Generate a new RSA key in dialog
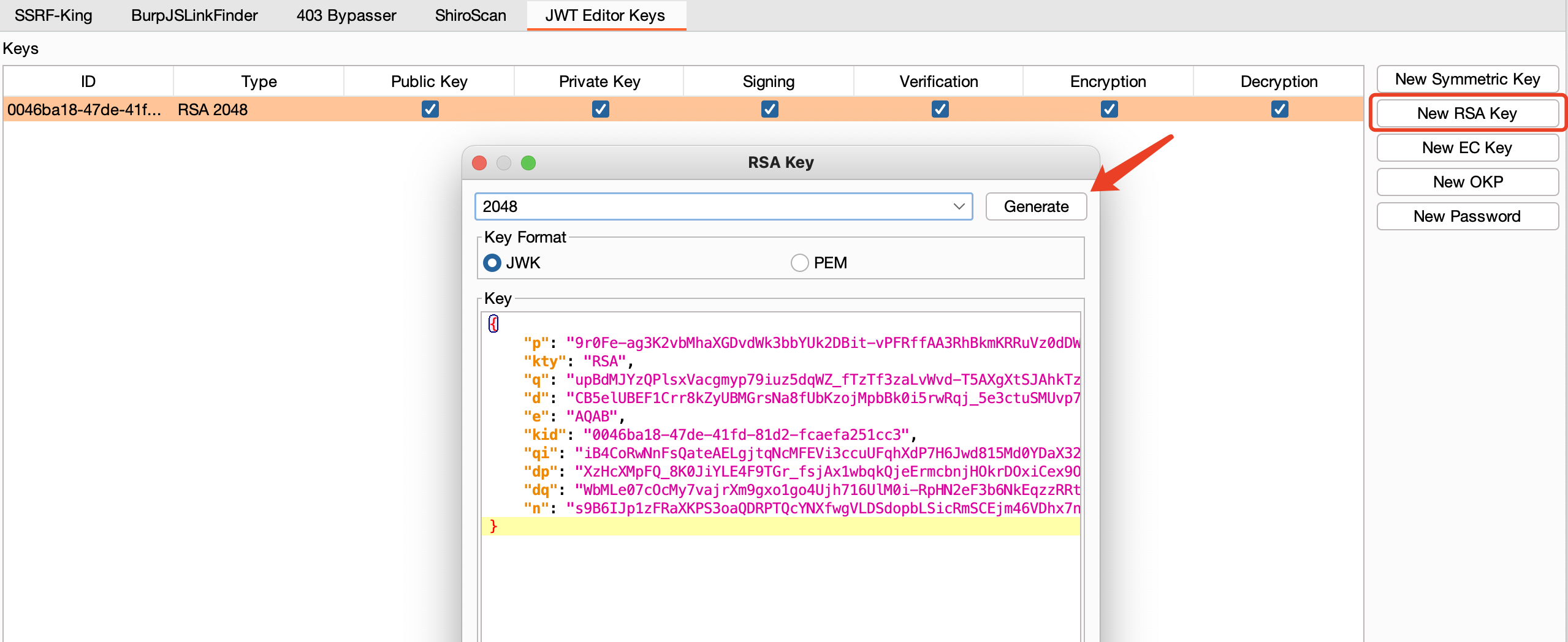Image resolution: width=1568 pixels, height=642 pixels. pyautogui.click(x=1036, y=206)
